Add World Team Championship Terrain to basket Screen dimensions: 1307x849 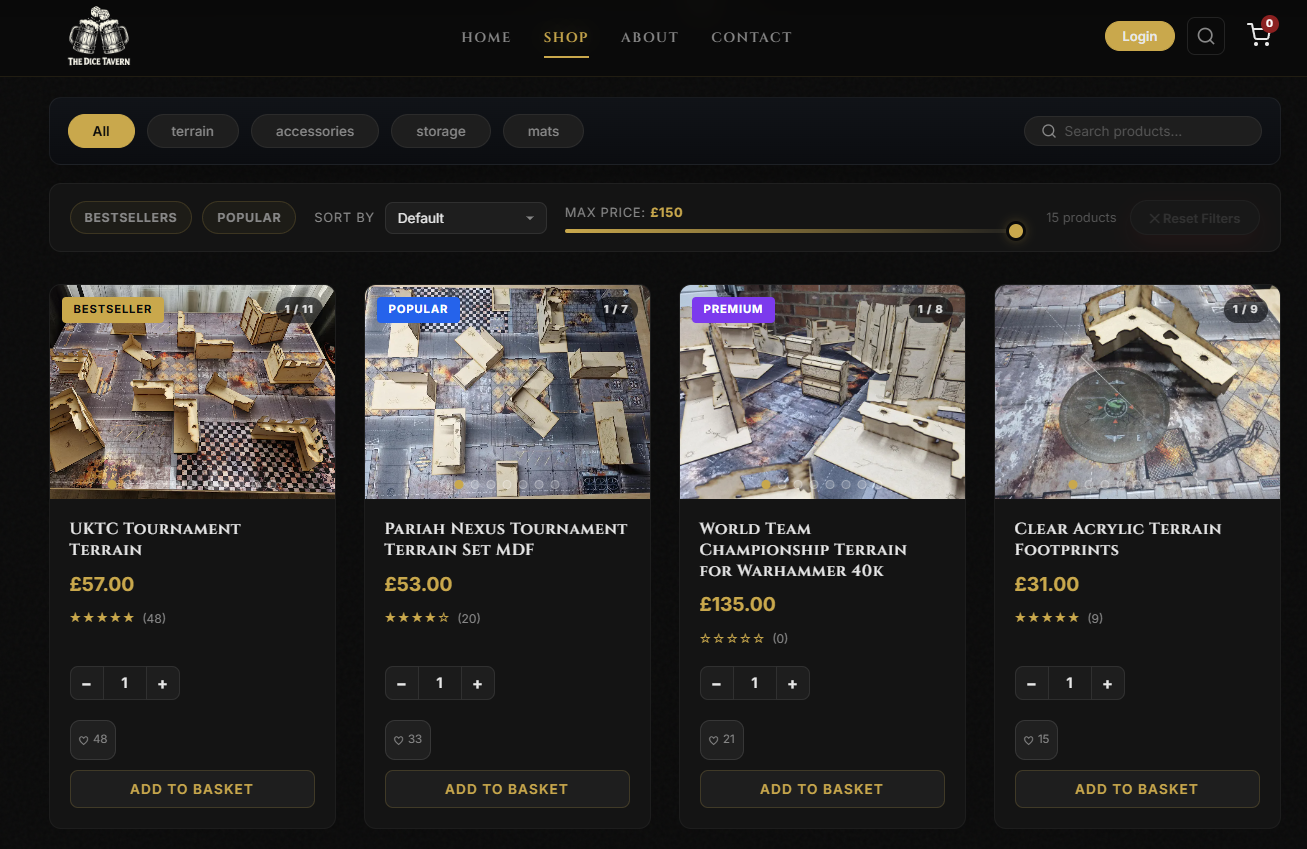822,789
